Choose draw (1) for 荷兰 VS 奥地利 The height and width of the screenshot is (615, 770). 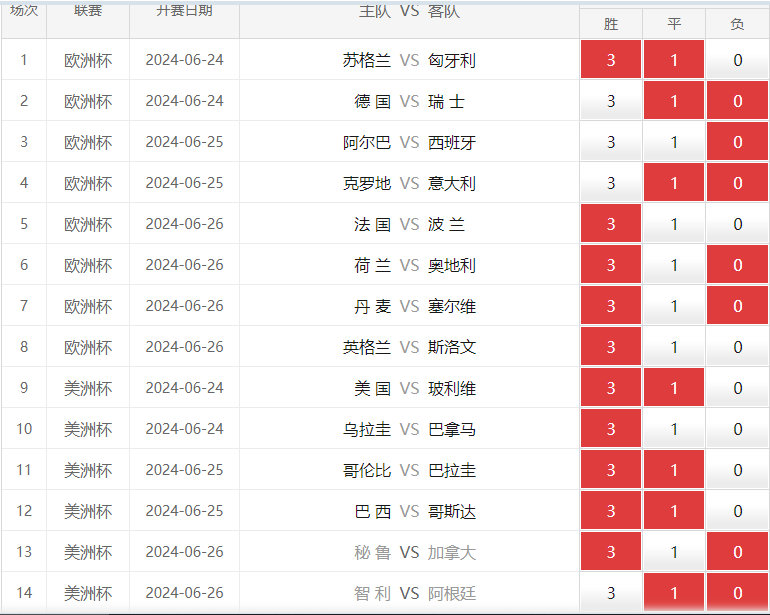click(x=674, y=265)
